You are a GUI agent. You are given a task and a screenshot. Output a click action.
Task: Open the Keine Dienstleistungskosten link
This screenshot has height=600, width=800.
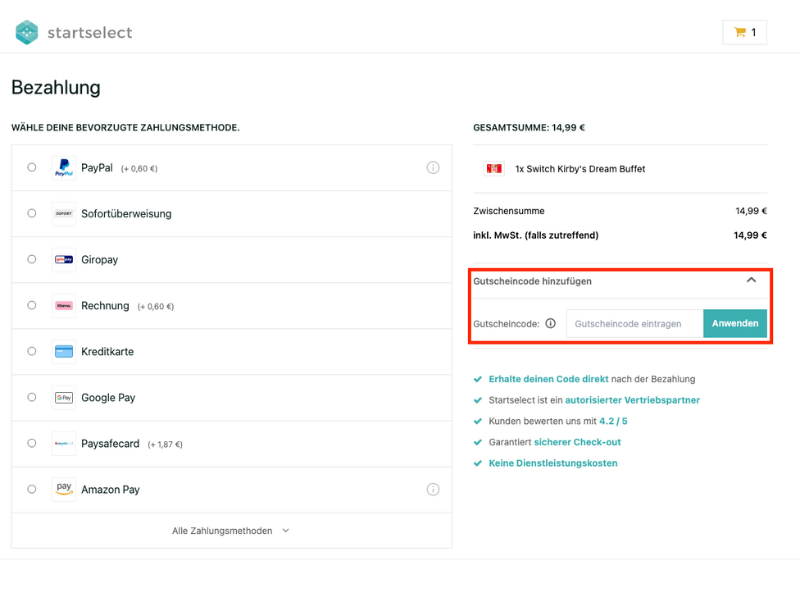[553, 463]
